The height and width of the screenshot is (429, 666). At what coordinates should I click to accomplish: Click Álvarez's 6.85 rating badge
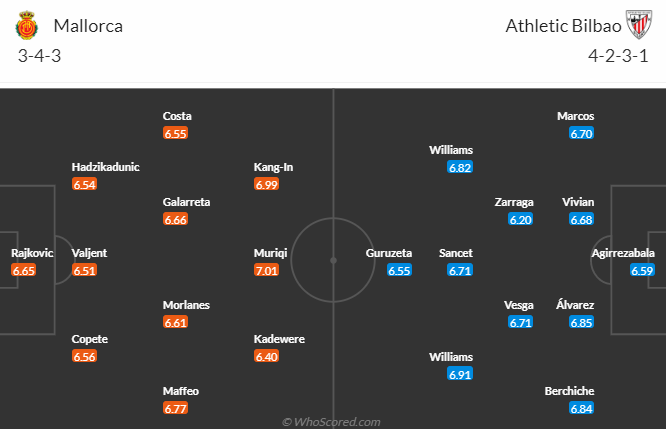pos(581,322)
